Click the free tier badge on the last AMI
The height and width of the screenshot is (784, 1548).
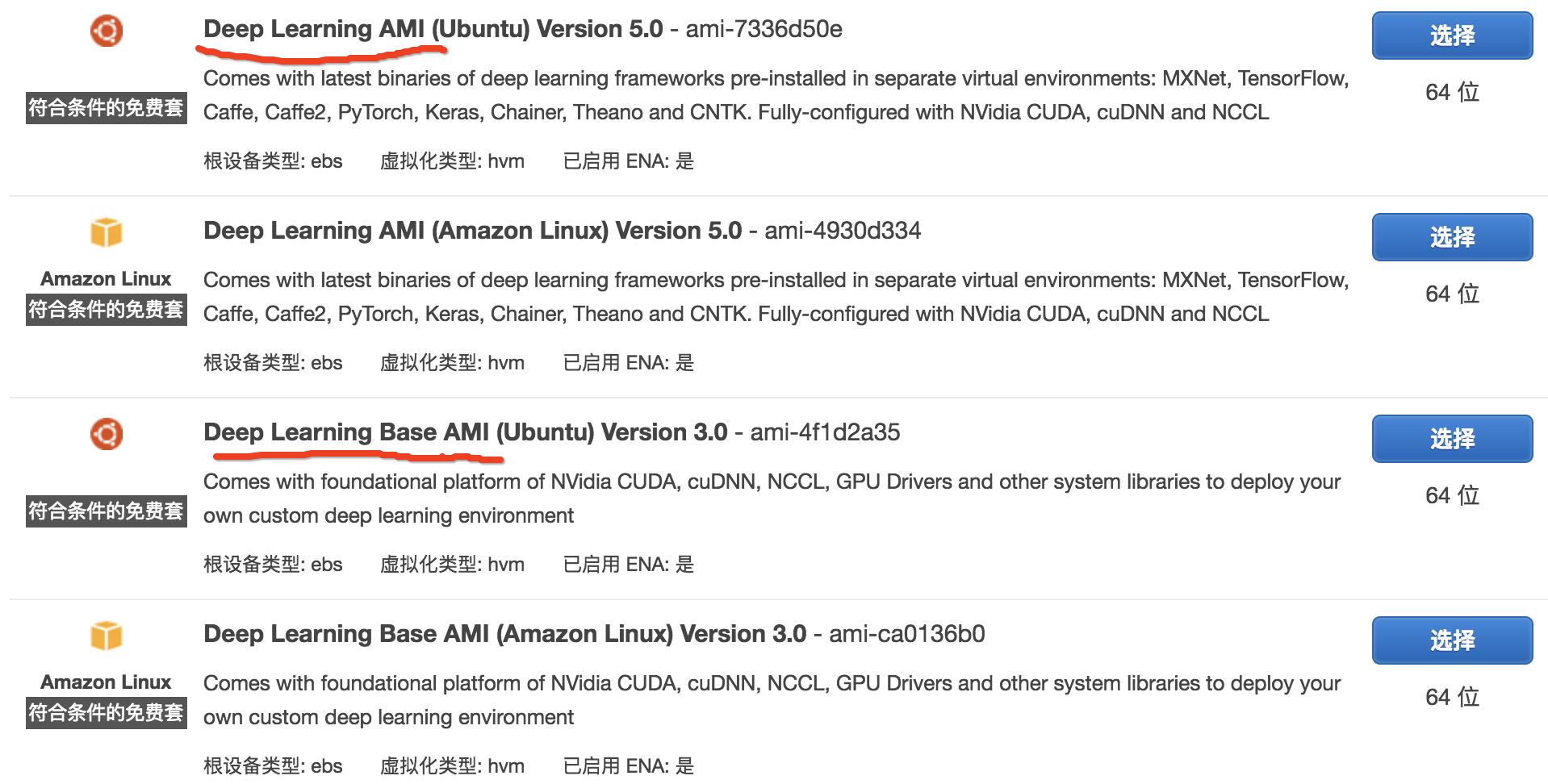point(106,713)
